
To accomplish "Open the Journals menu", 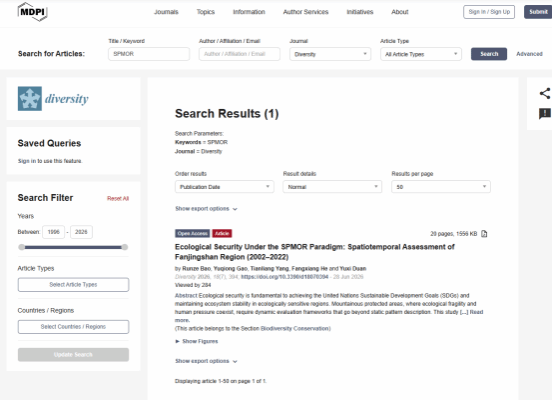I will point(166,12).
